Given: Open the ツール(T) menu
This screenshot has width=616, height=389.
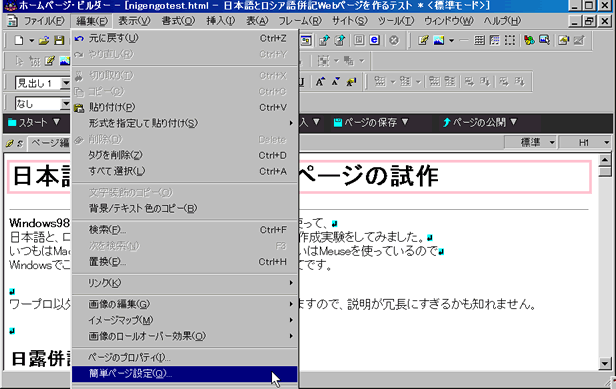Looking at the screenshot, I should pos(396,20).
